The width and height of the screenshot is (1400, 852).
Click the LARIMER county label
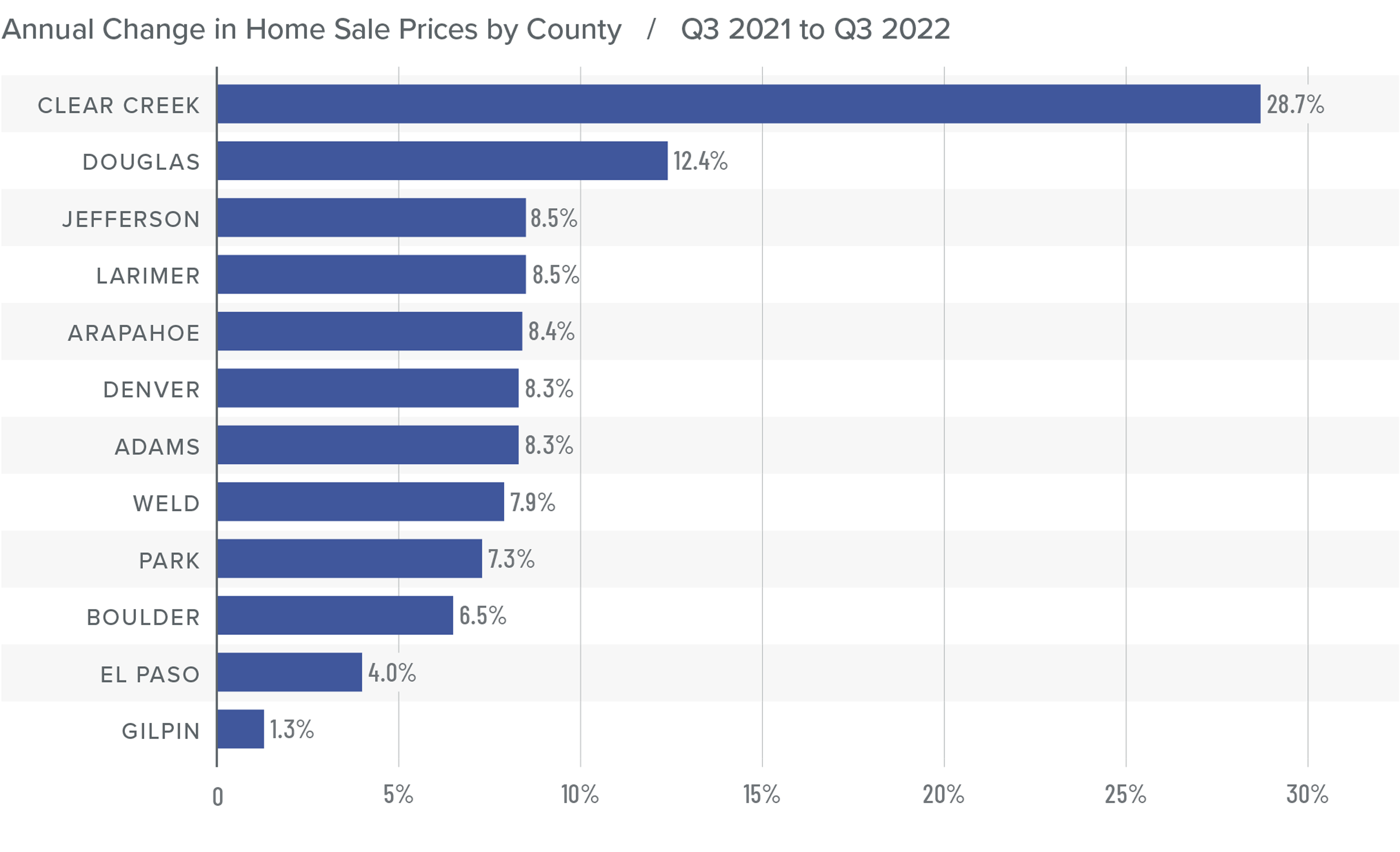point(148,276)
